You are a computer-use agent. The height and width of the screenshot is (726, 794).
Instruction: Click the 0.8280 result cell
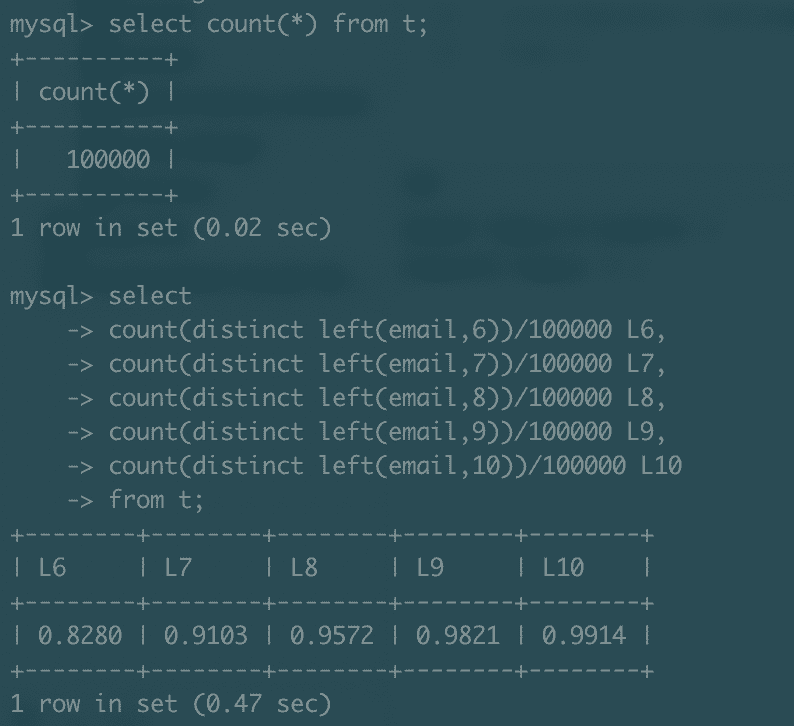point(80,636)
